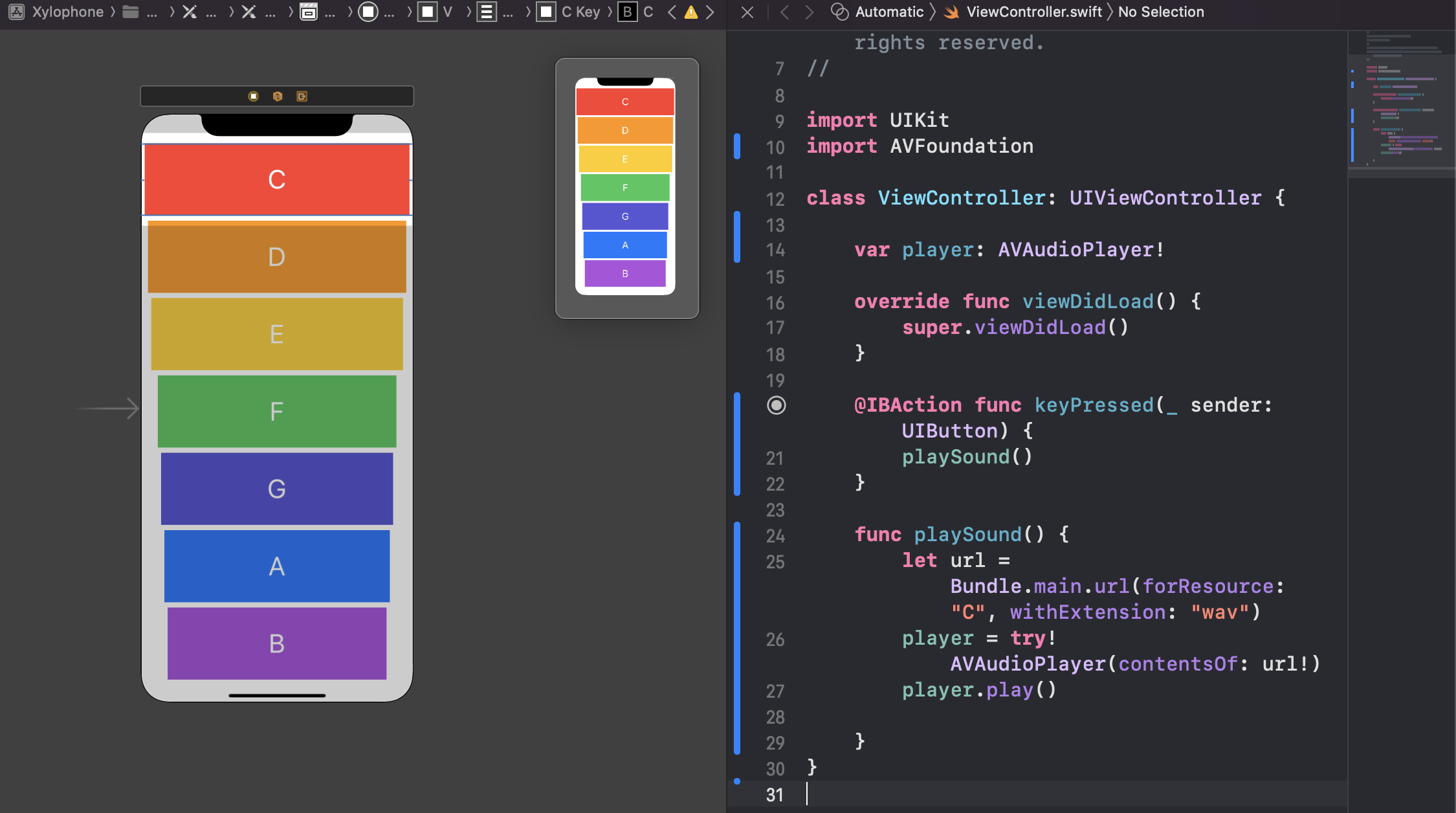Open the No Selection symbol menu
Screen dimensions: 1456x813
1161,12
